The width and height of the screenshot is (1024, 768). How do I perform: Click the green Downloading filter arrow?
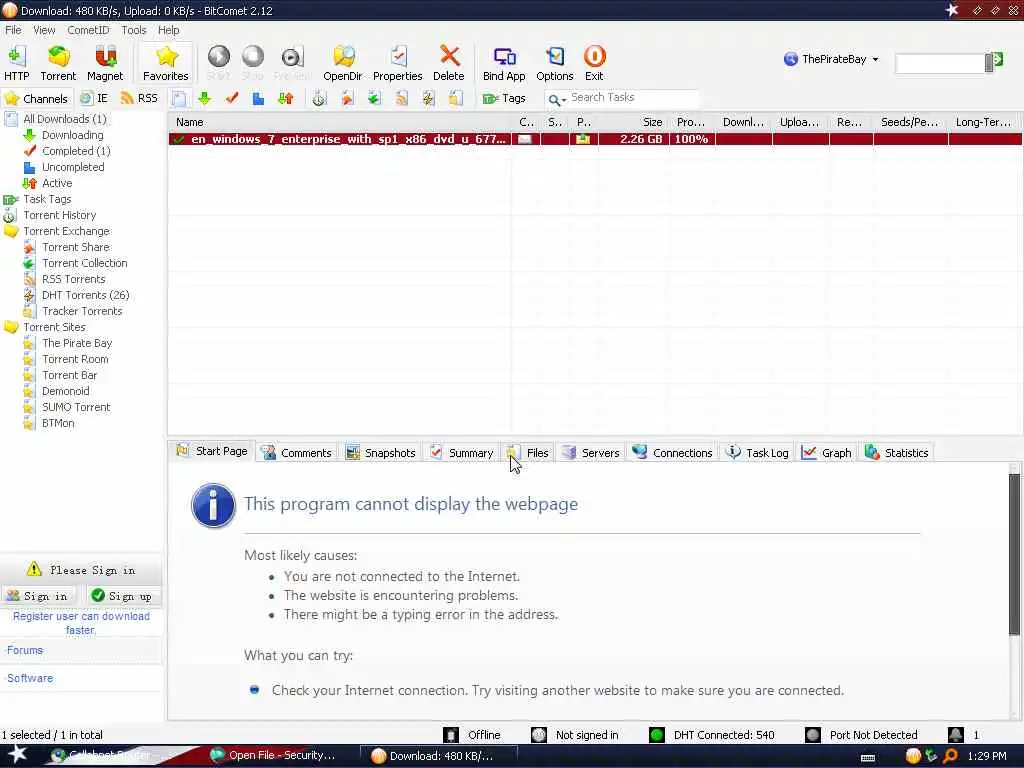click(204, 99)
